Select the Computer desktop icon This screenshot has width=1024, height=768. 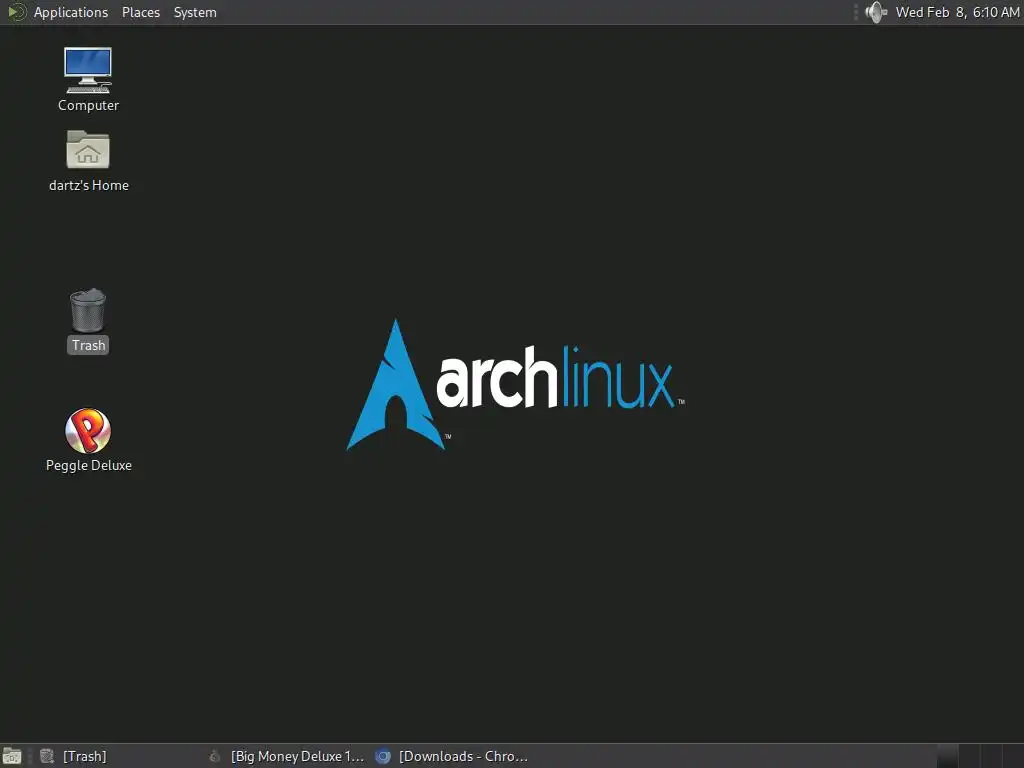88,70
